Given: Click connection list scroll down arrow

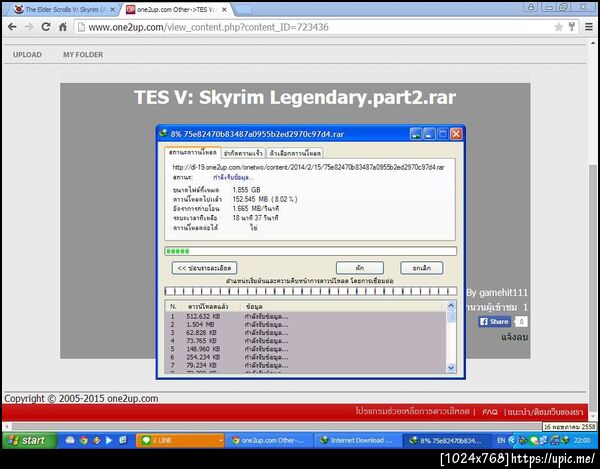Looking at the screenshot, I should pyautogui.click(x=451, y=368).
